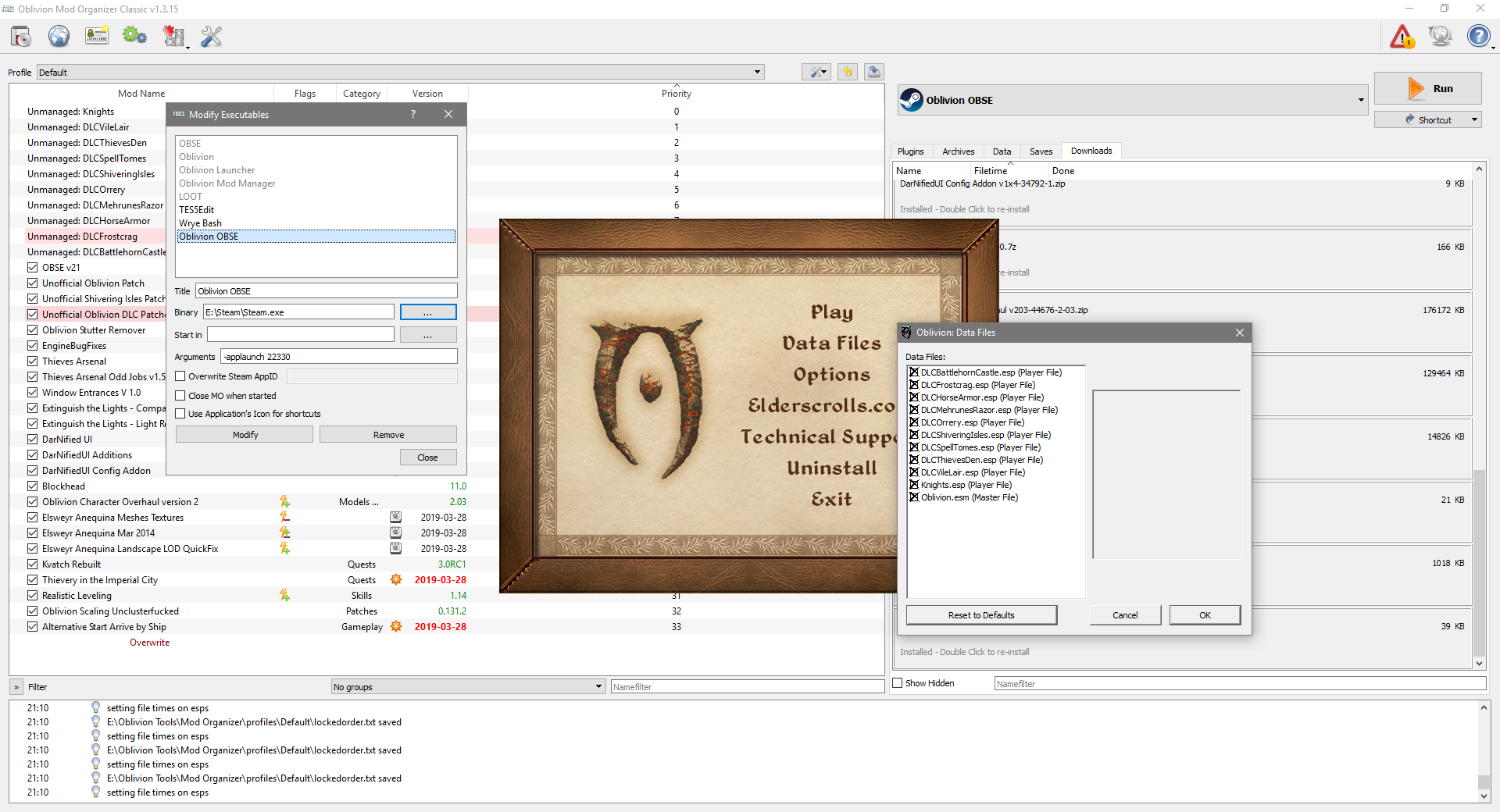Open the No groups dropdown
Image resolution: width=1500 pixels, height=812 pixels.
click(468, 687)
